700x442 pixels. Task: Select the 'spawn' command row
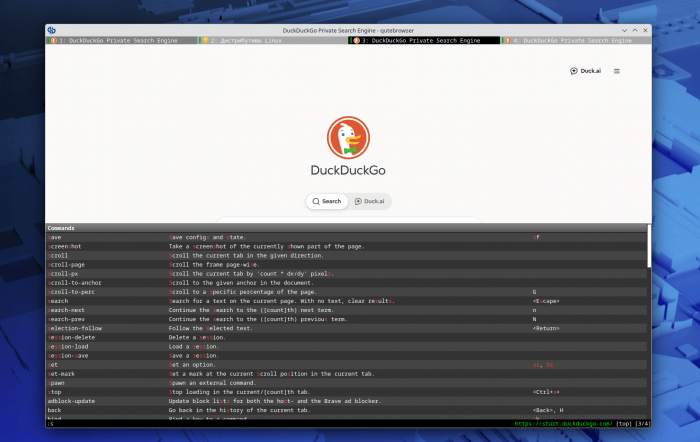[x=347, y=383]
